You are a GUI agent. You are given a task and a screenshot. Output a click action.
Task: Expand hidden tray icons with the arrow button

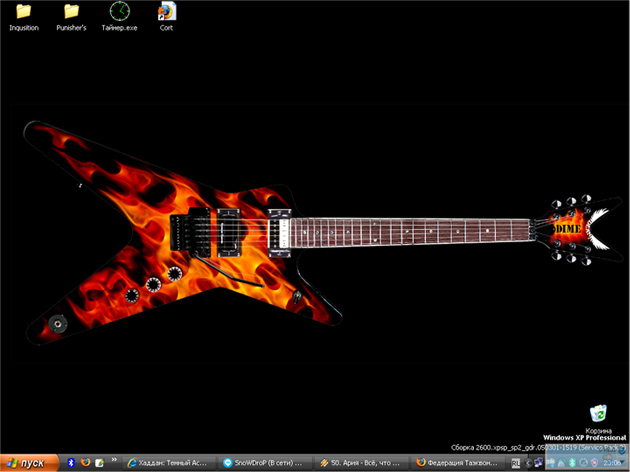pos(528,463)
